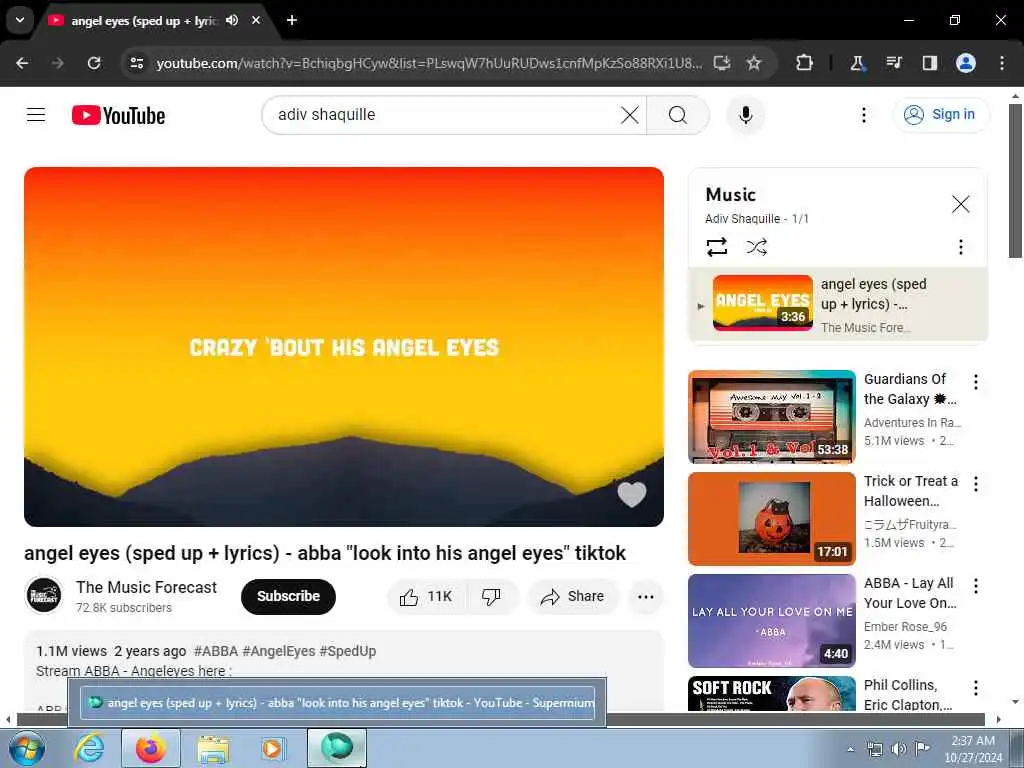This screenshot has width=1024, height=768.
Task: Click the heart icon on video
Action: coord(632,494)
